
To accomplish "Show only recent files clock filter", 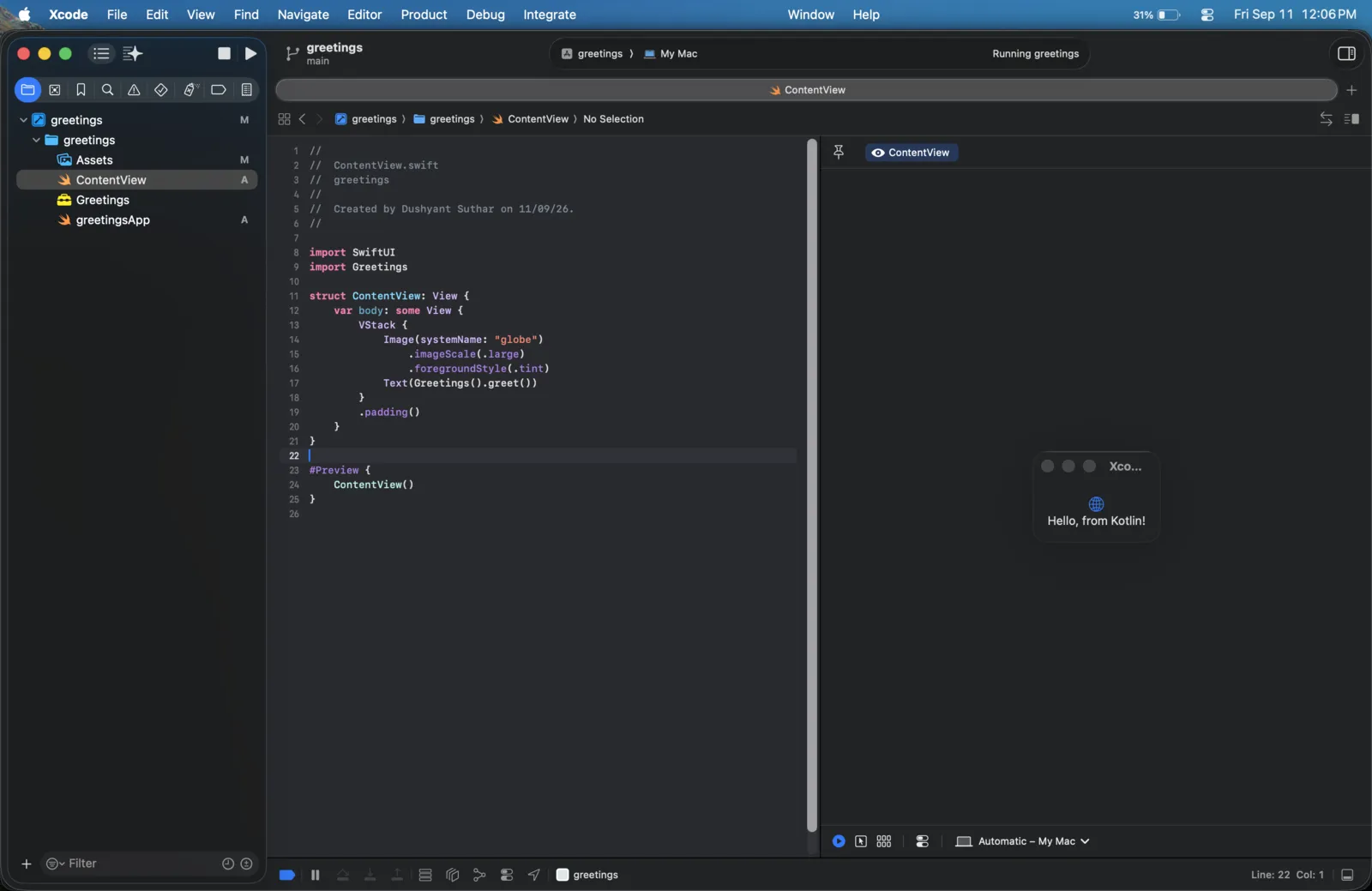I will [x=228, y=864].
